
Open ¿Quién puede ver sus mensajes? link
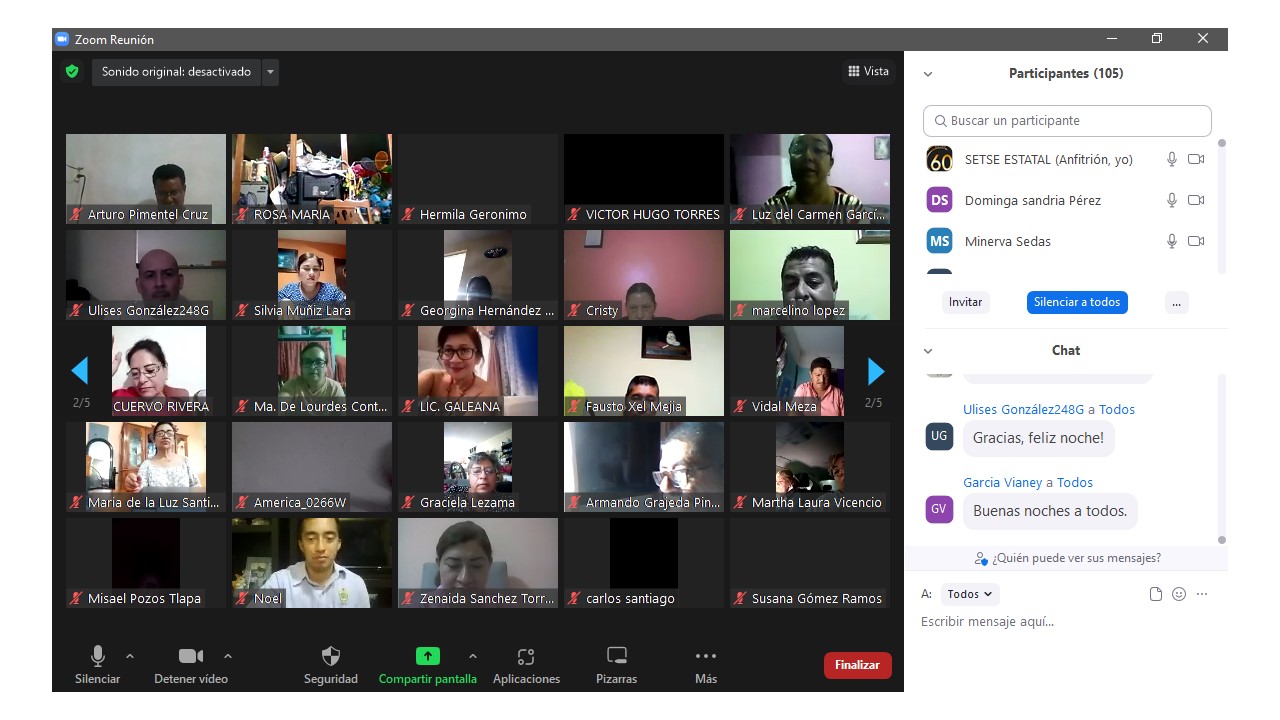click(x=1067, y=558)
